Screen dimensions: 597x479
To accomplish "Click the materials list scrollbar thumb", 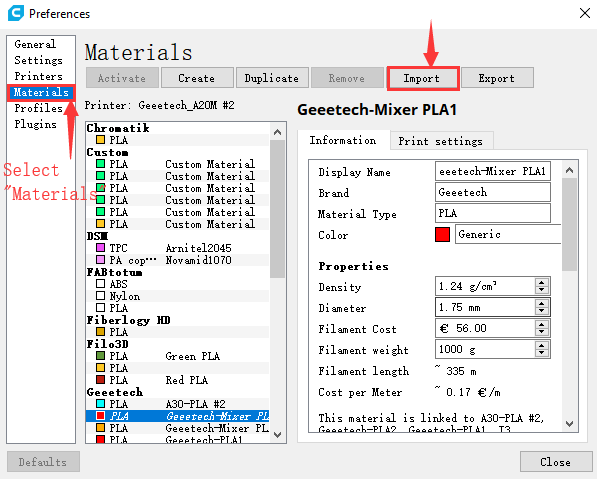I will pyautogui.click(x=278, y=209).
